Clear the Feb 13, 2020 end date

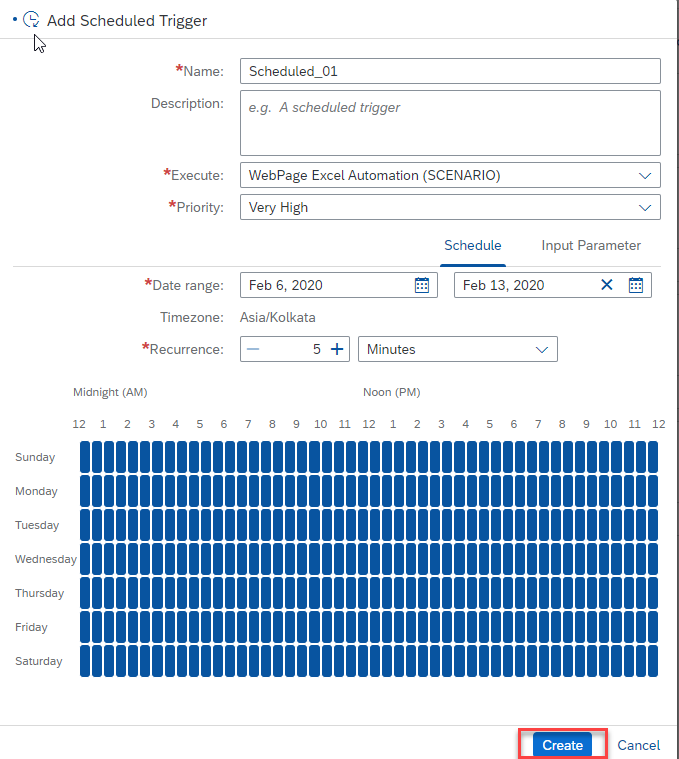(x=607, y=285)
